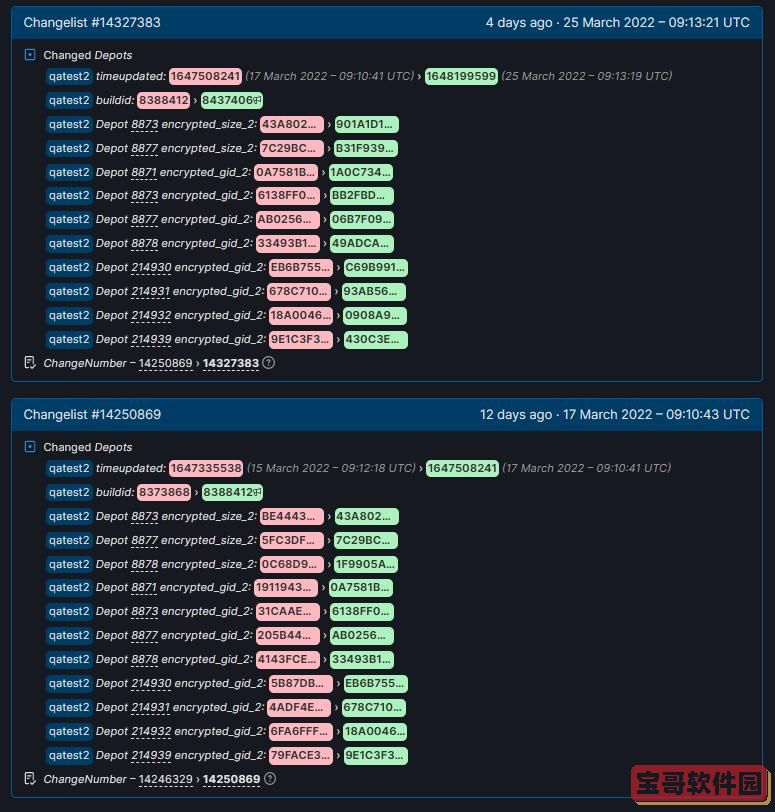Click old hash 4143FCE
This screenshot has width=775, height=812.
tap(288, 659)
